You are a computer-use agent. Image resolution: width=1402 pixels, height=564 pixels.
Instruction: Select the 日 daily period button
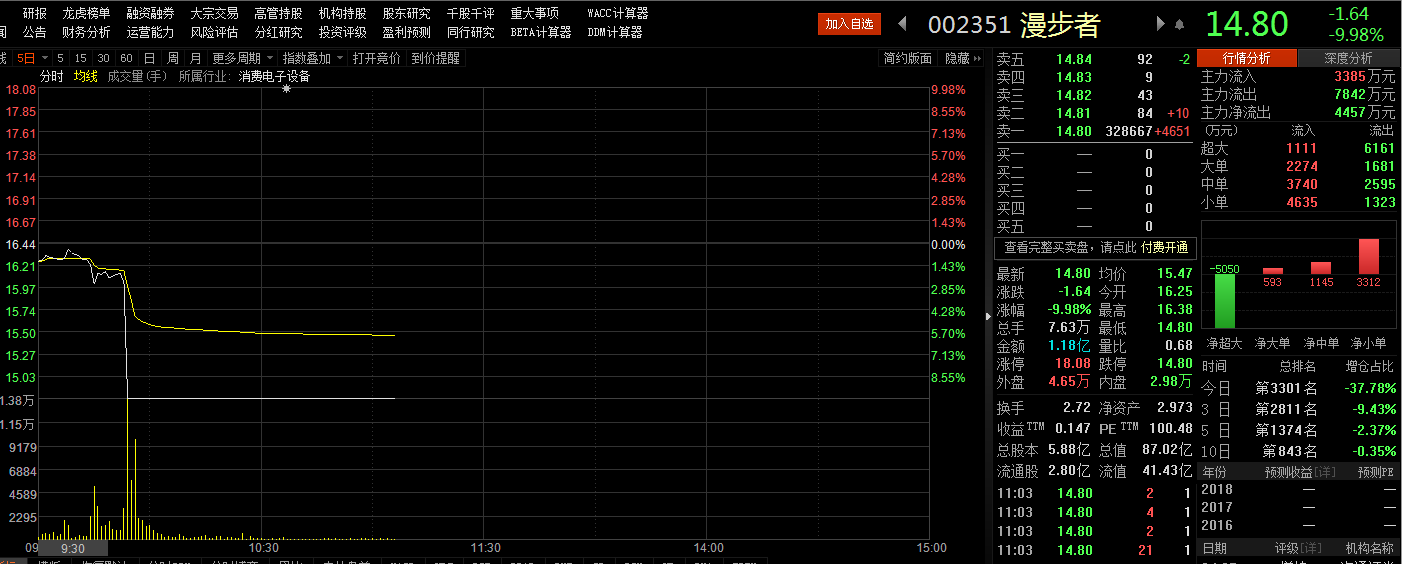tap(149, 58)
